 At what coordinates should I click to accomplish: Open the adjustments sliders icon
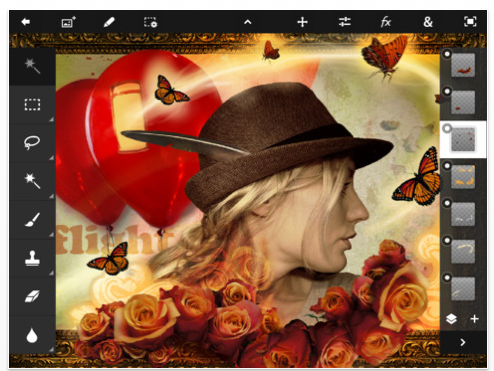click(x=344, y=22)
